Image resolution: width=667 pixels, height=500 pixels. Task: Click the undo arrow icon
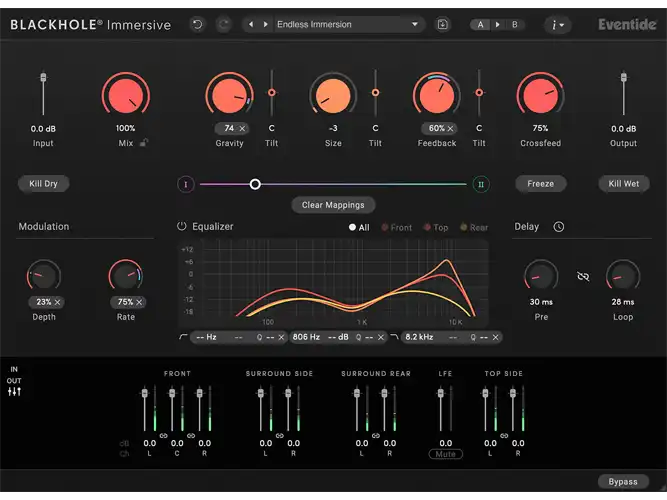point(197,25)
